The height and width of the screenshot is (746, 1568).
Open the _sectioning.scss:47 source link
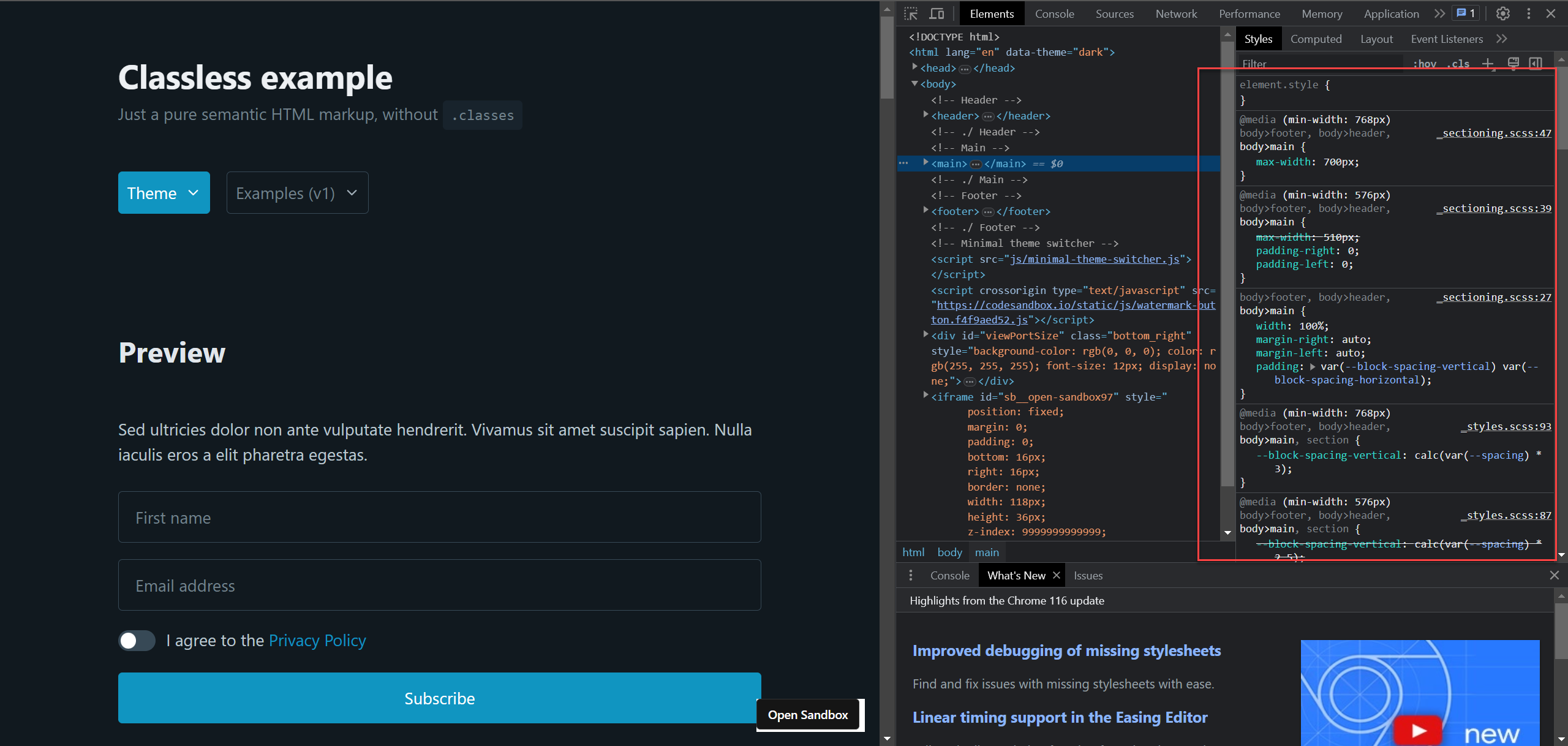[1493, 133]
